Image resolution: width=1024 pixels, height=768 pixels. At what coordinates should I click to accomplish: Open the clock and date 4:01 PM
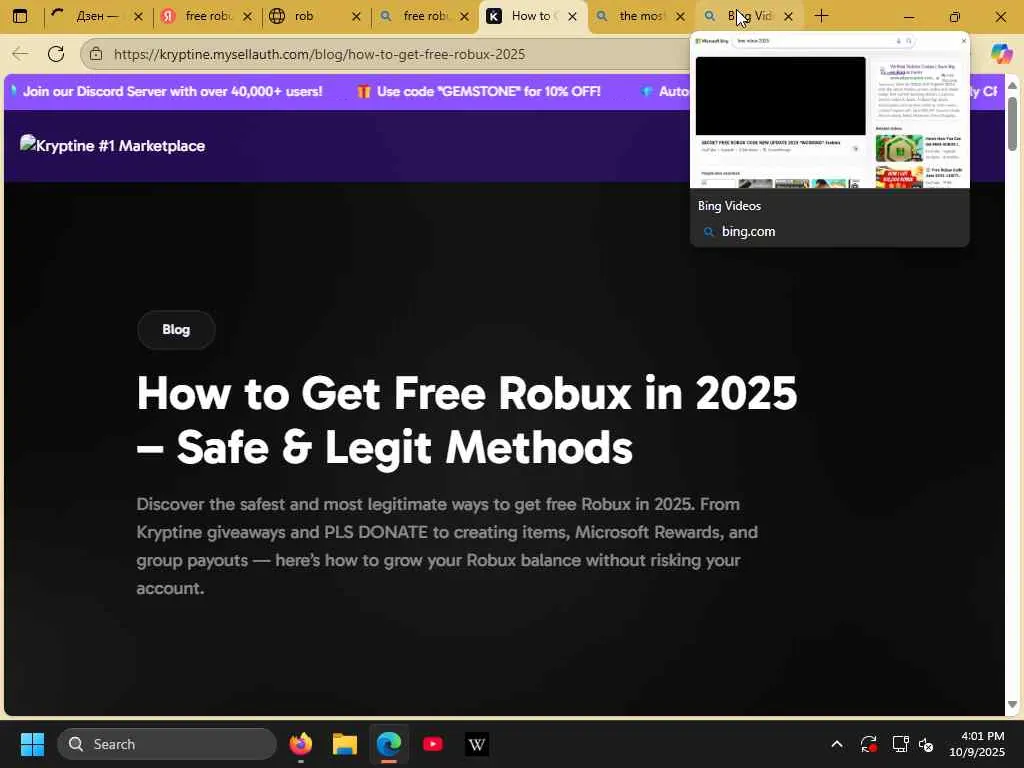point(976,744)
